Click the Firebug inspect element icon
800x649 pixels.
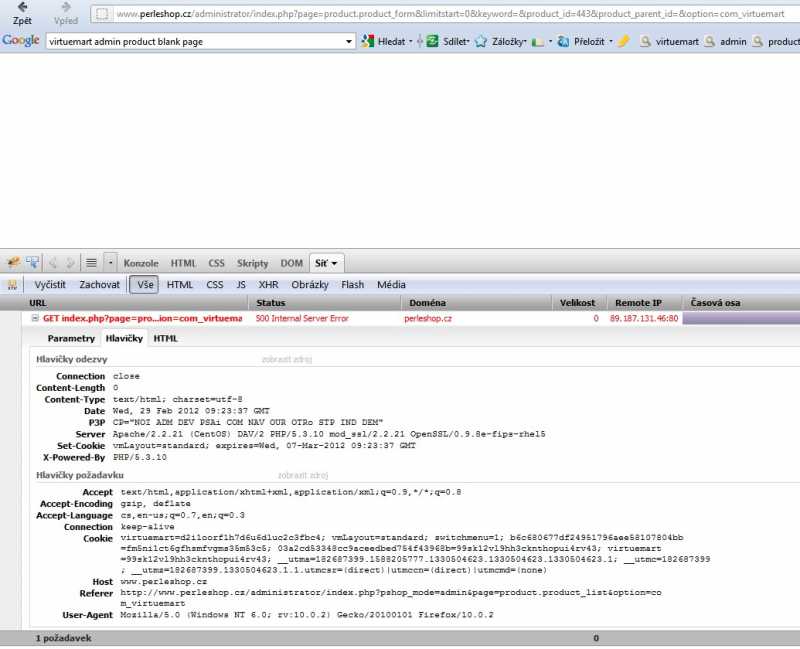point(32,263)
